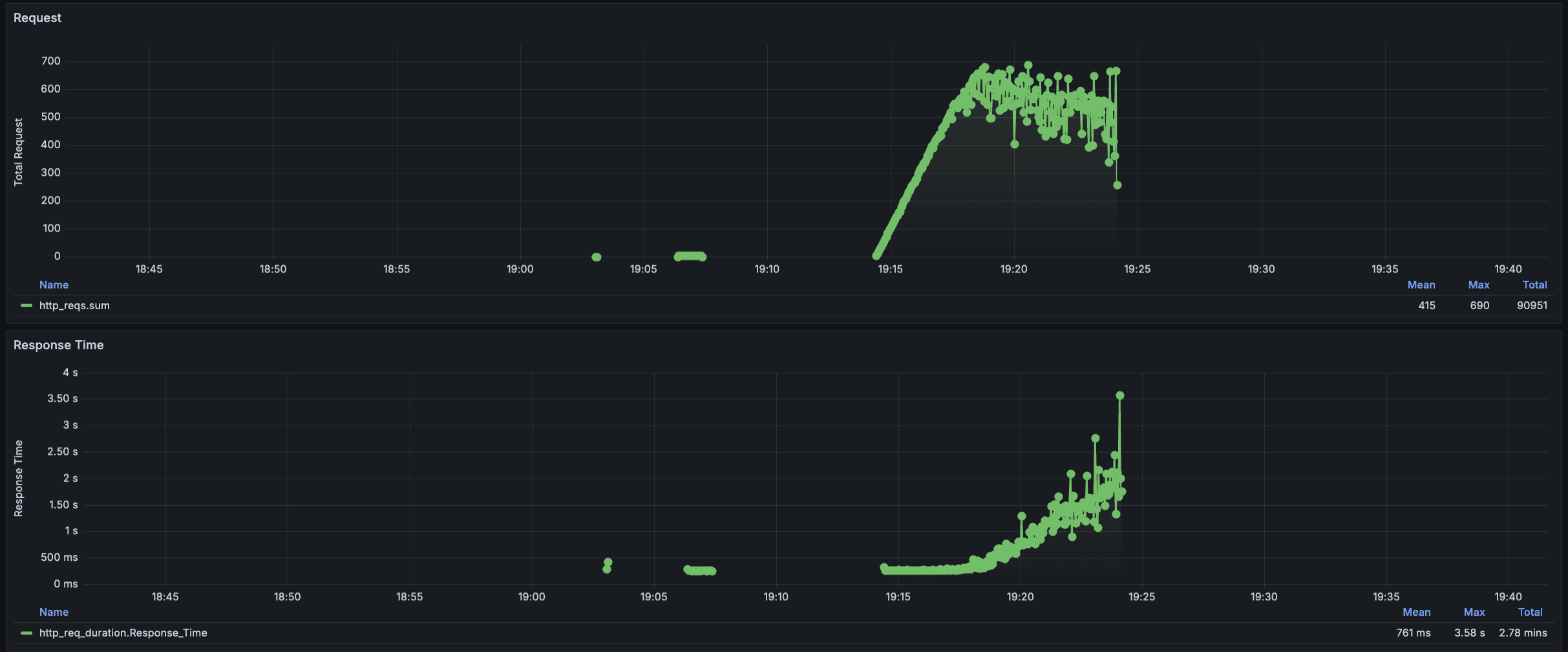Toggle visibility of http_reqs.sum series label
This screenshot has height=652, width=1568.
click(74, 306)
